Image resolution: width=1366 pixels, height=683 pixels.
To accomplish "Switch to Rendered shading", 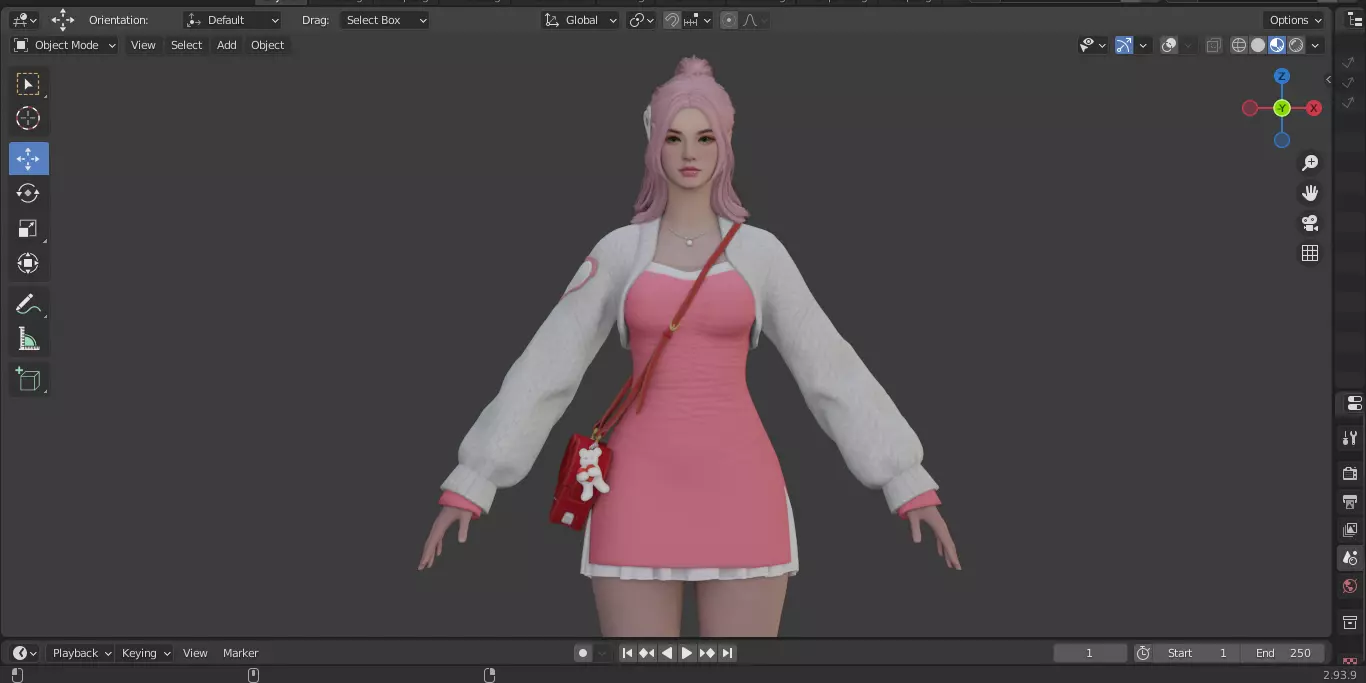I will 1296,45.
